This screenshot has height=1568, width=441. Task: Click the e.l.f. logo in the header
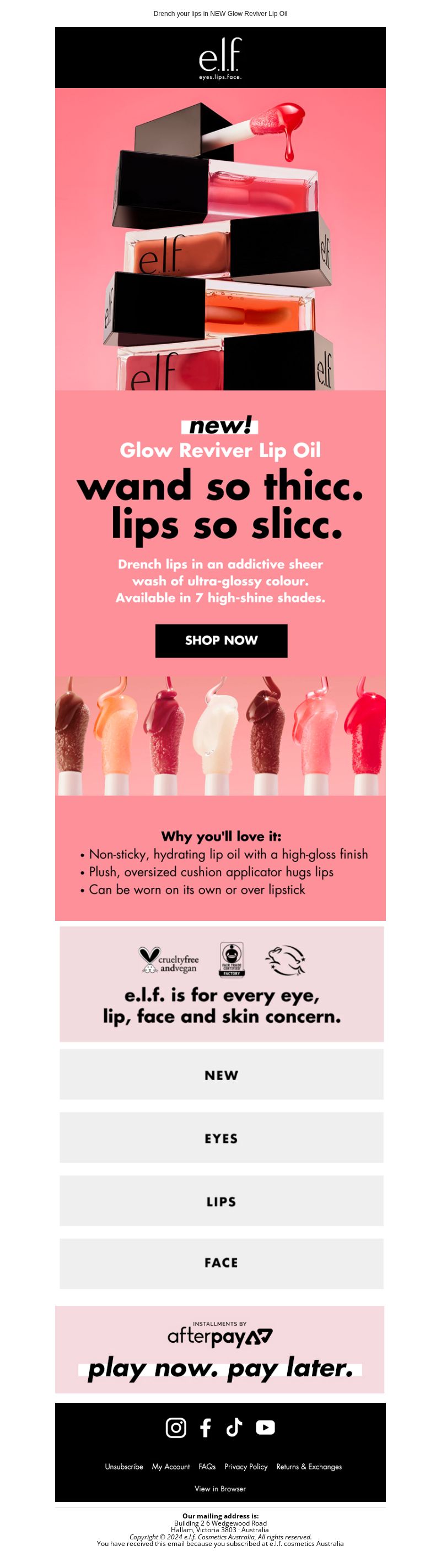pos(220,58)
